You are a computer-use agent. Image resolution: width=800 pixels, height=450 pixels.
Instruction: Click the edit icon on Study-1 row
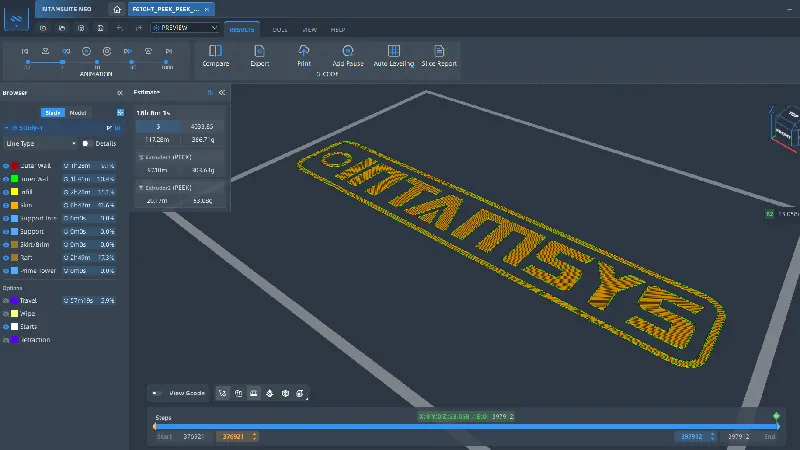(x=109, y=128)
